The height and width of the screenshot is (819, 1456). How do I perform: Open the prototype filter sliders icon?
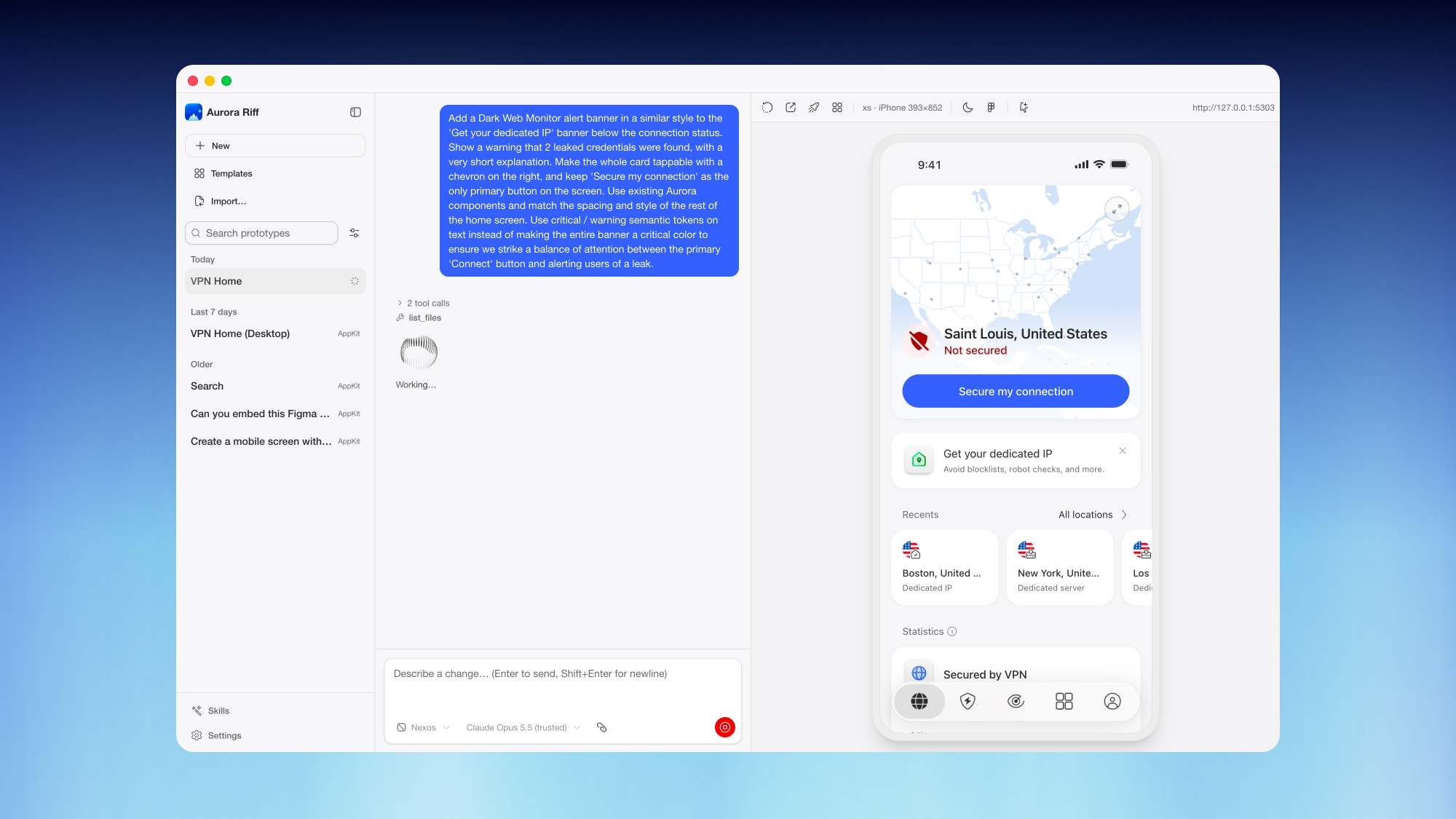tap(355, 233)
